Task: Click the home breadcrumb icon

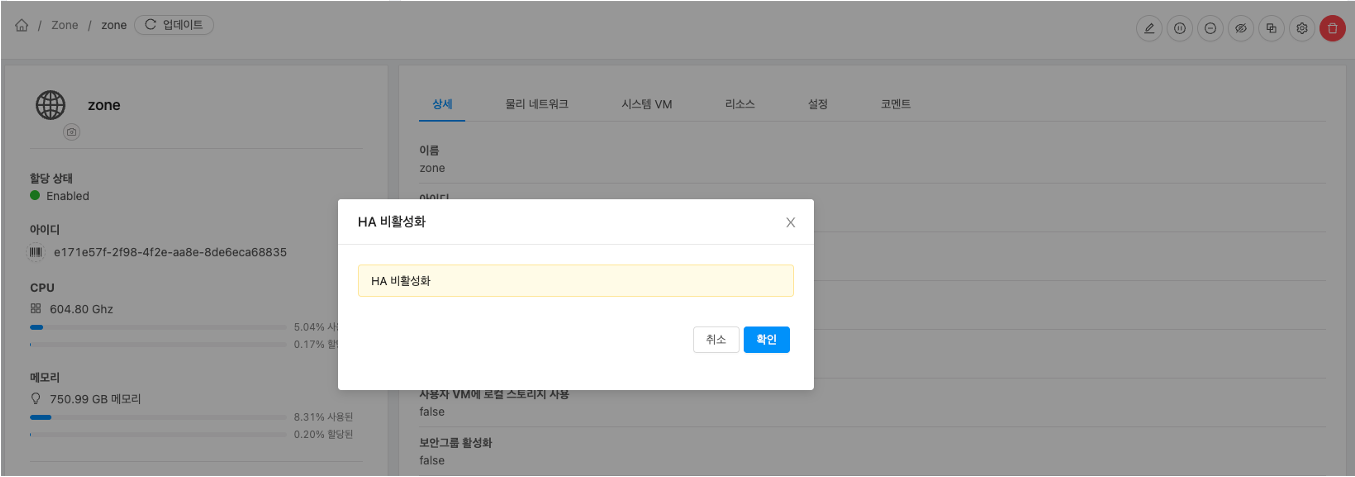Action: [x=21, y=25]
